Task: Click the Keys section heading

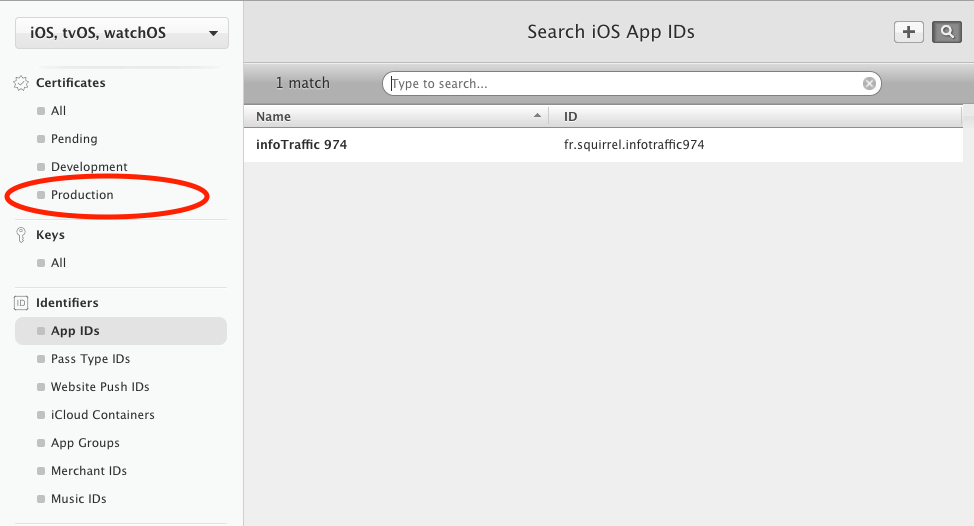Action: pyautogui.click(x=50, y=235)
